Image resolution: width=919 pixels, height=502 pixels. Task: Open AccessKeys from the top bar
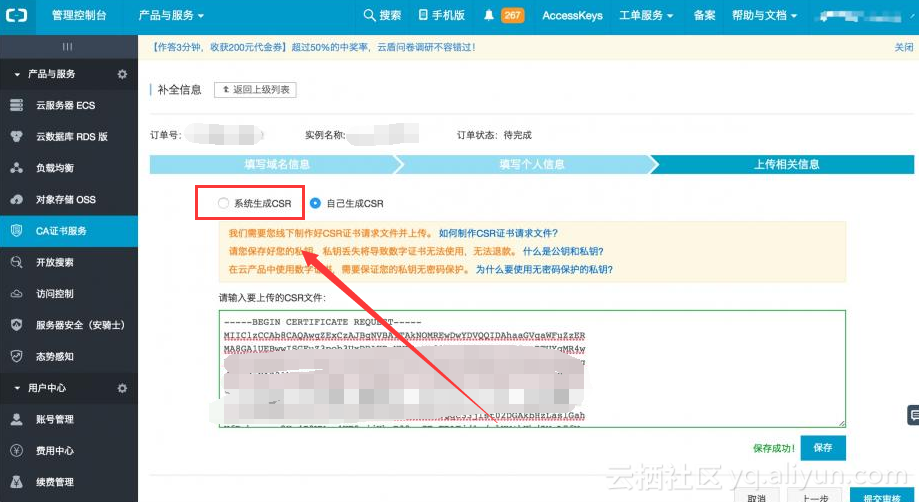click(x=572, y=16)
